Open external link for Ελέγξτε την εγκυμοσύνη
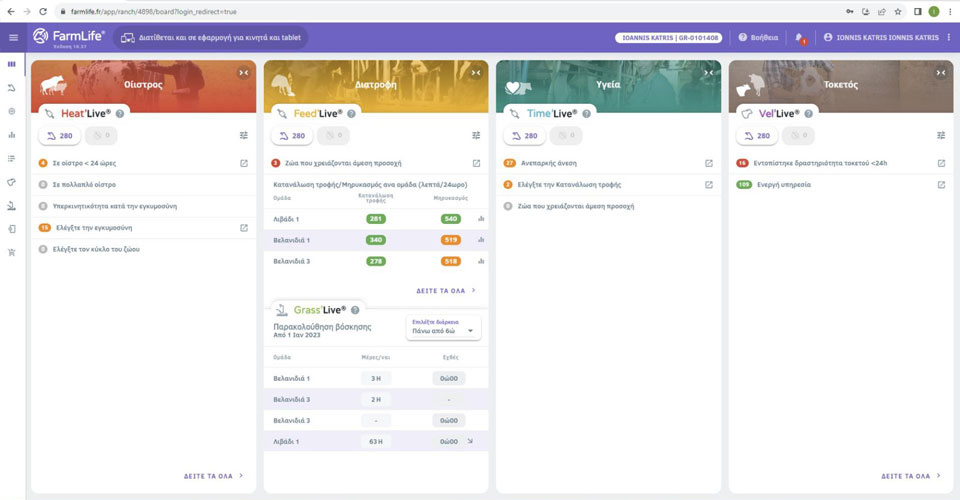The width and height of the screenshot is (960, 500). [x=244, y=228]
